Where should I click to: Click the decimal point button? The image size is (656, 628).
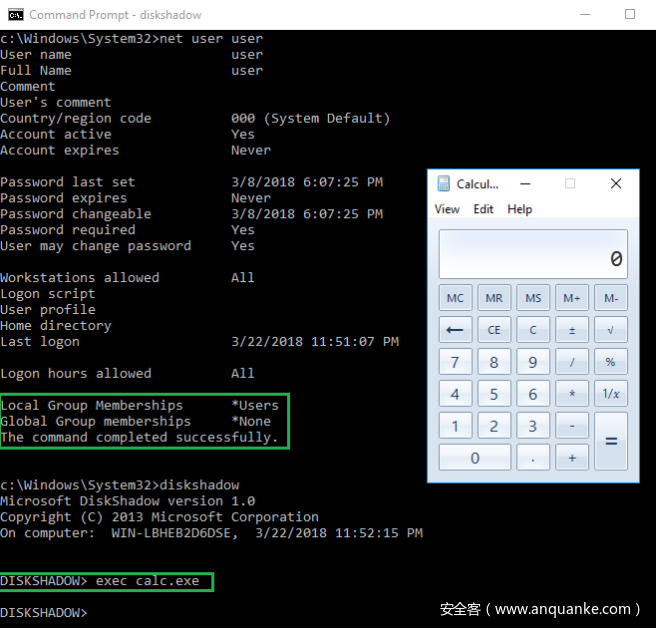coord(533,458)
